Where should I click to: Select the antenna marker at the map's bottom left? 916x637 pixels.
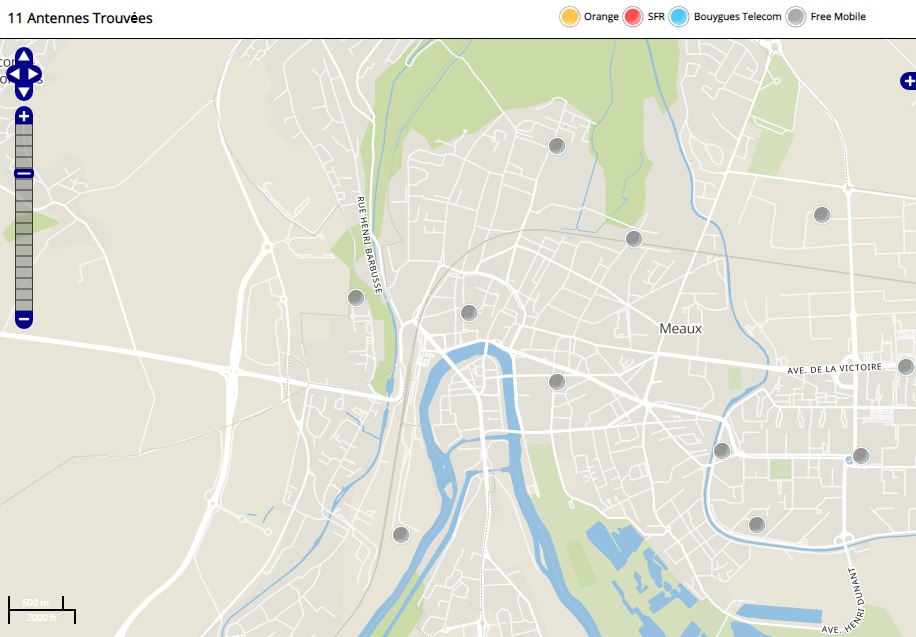coord(401,535)
